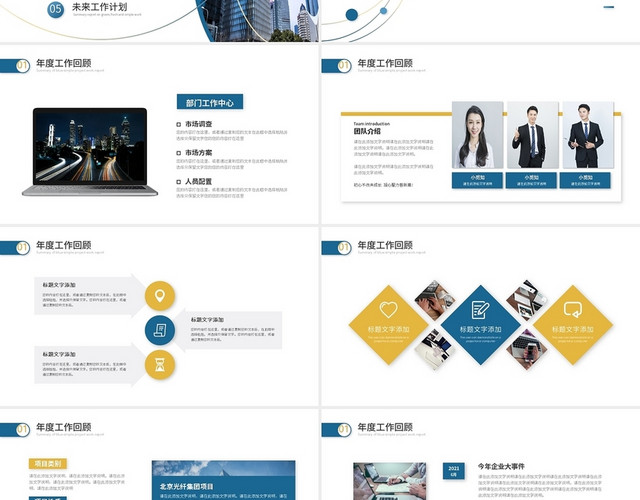The height and width of the screenshot is (500, 640).
Task: Select the portrait of man holding a tablet
Action: (x=588, y=135)
